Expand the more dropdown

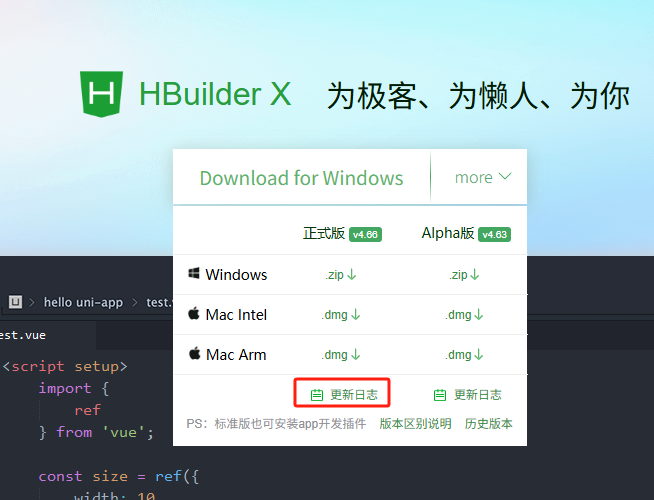pyautogui.click(x=483, y=178)
